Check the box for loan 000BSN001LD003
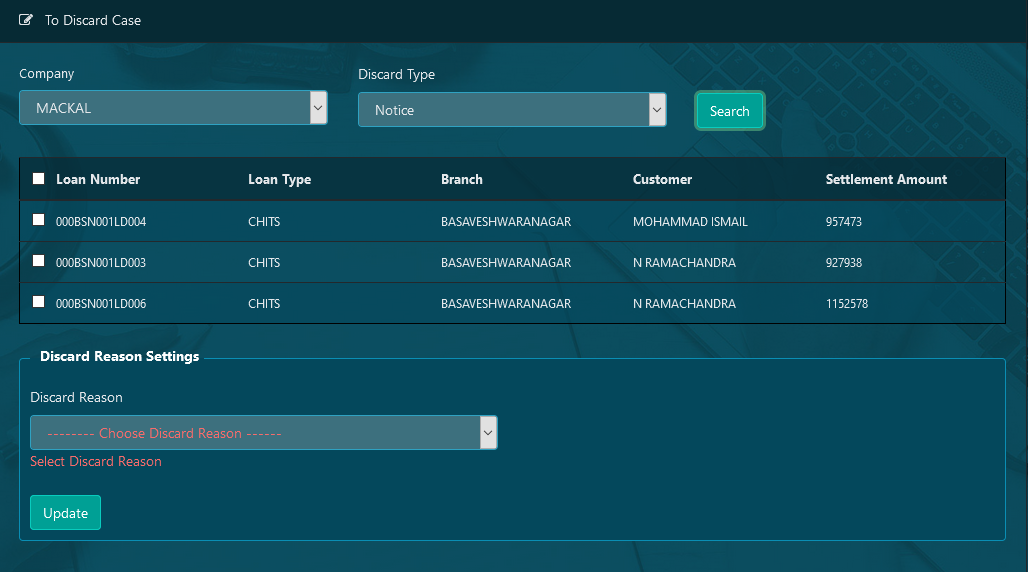The width and height of the screenshot is (1028, 572). (39, 261)
